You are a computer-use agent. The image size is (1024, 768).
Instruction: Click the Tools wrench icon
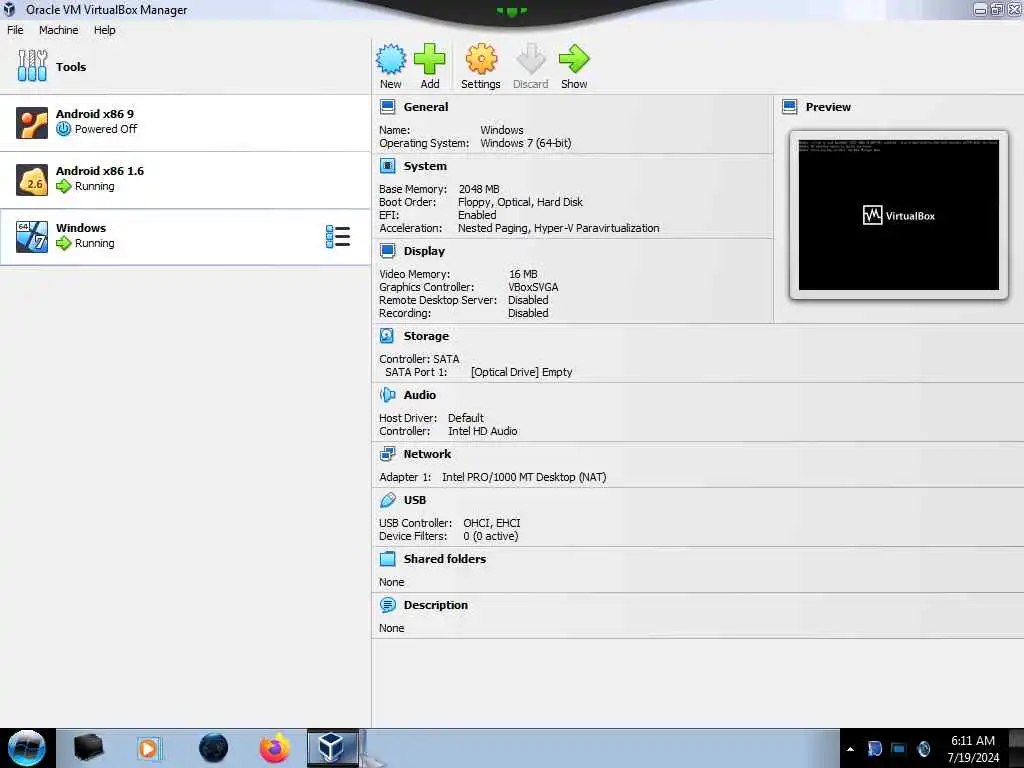click(x=32, y=66)
